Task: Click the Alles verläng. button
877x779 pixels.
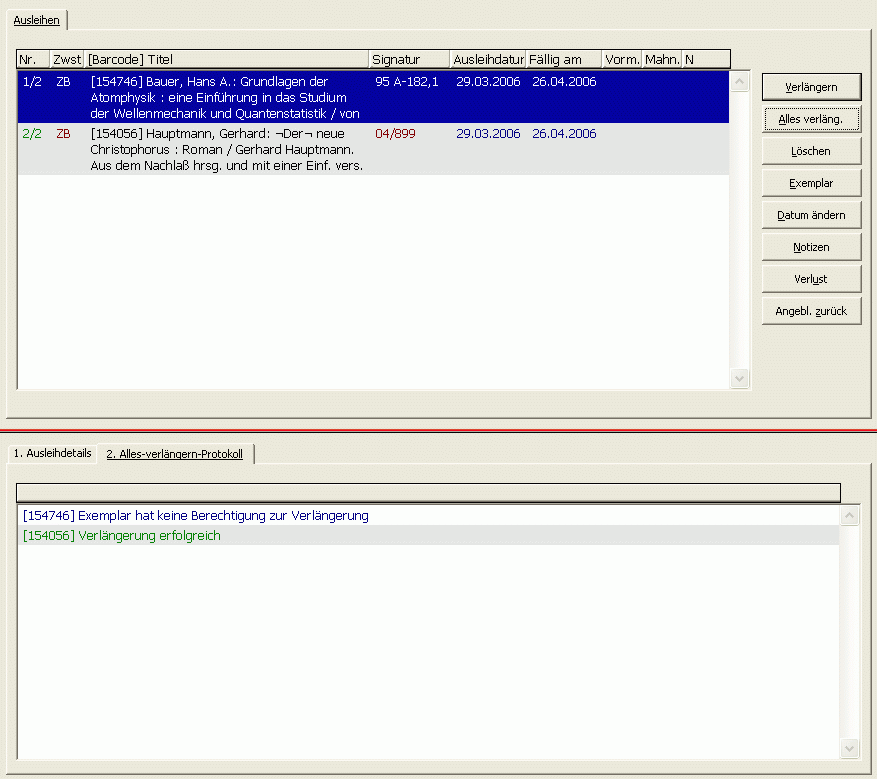Action: coord(811,119)
